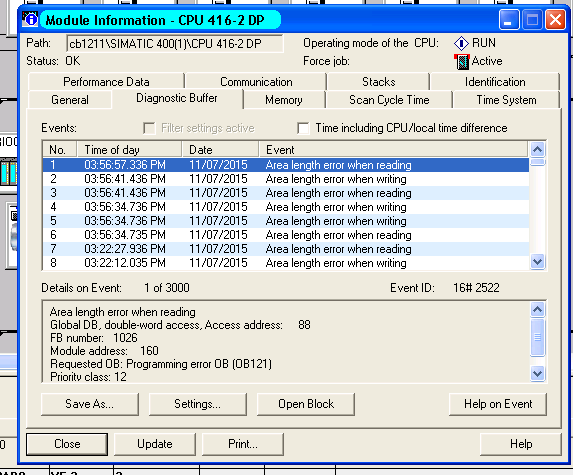The width and height of the screenshot is (573, 475).
Task: Click the Update button
Action: (x=155, y=444)
